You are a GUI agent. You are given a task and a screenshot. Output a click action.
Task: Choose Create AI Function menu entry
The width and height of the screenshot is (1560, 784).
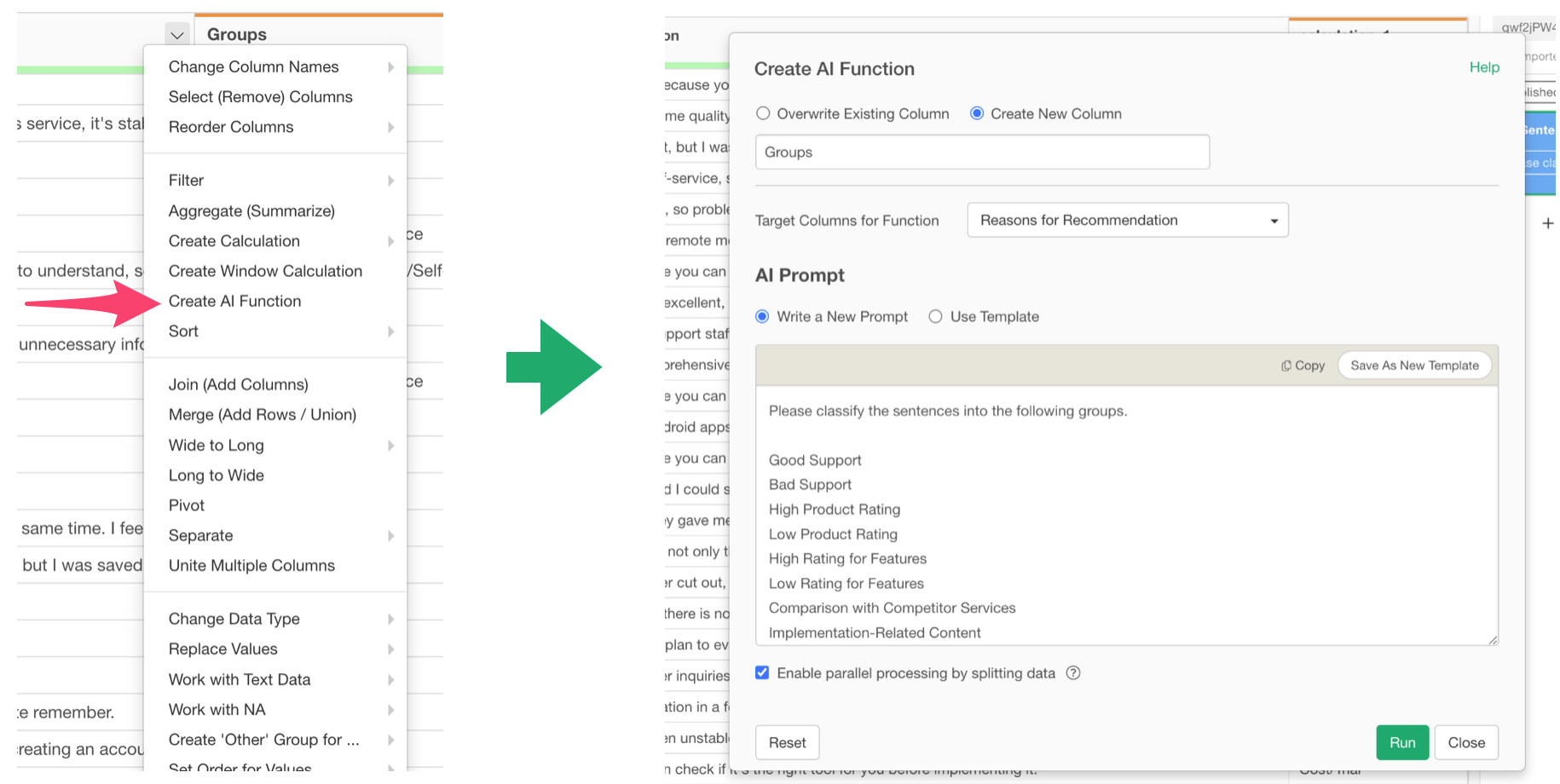point(275,301)
